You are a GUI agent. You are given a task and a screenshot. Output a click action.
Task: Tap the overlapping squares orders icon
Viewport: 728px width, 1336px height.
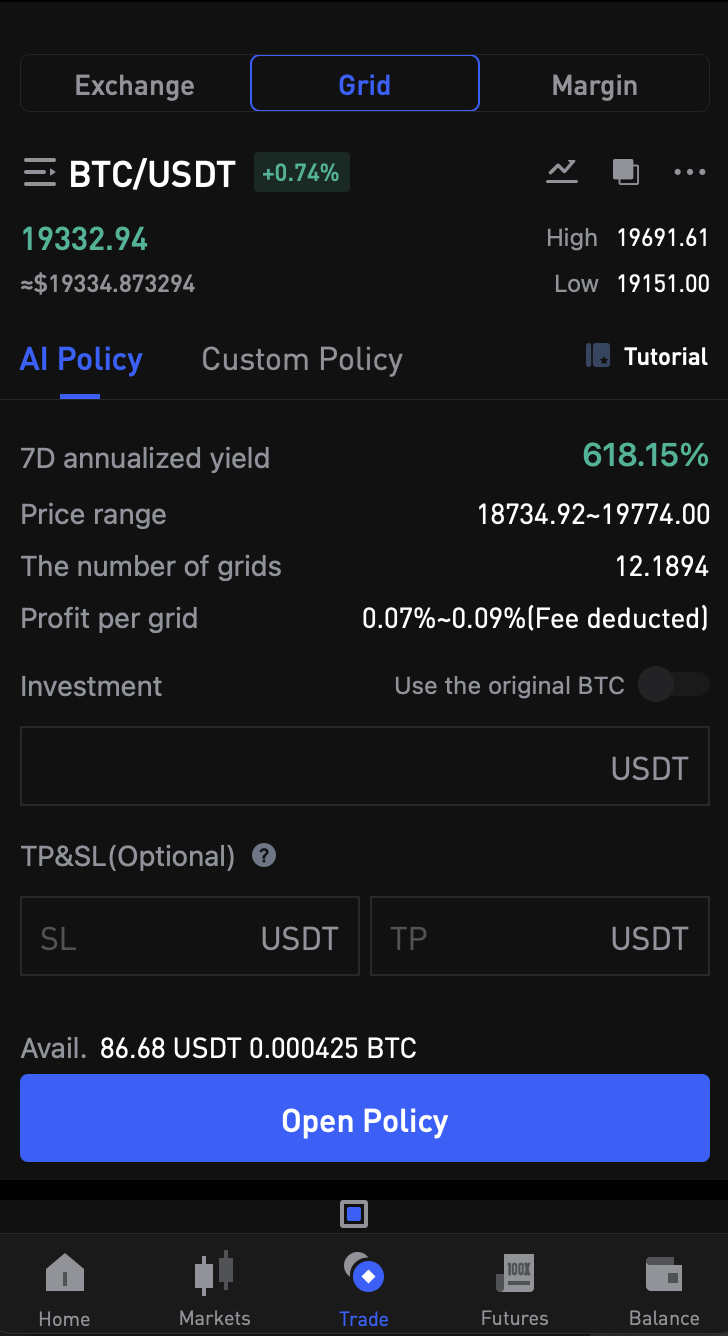coord(626,172)
